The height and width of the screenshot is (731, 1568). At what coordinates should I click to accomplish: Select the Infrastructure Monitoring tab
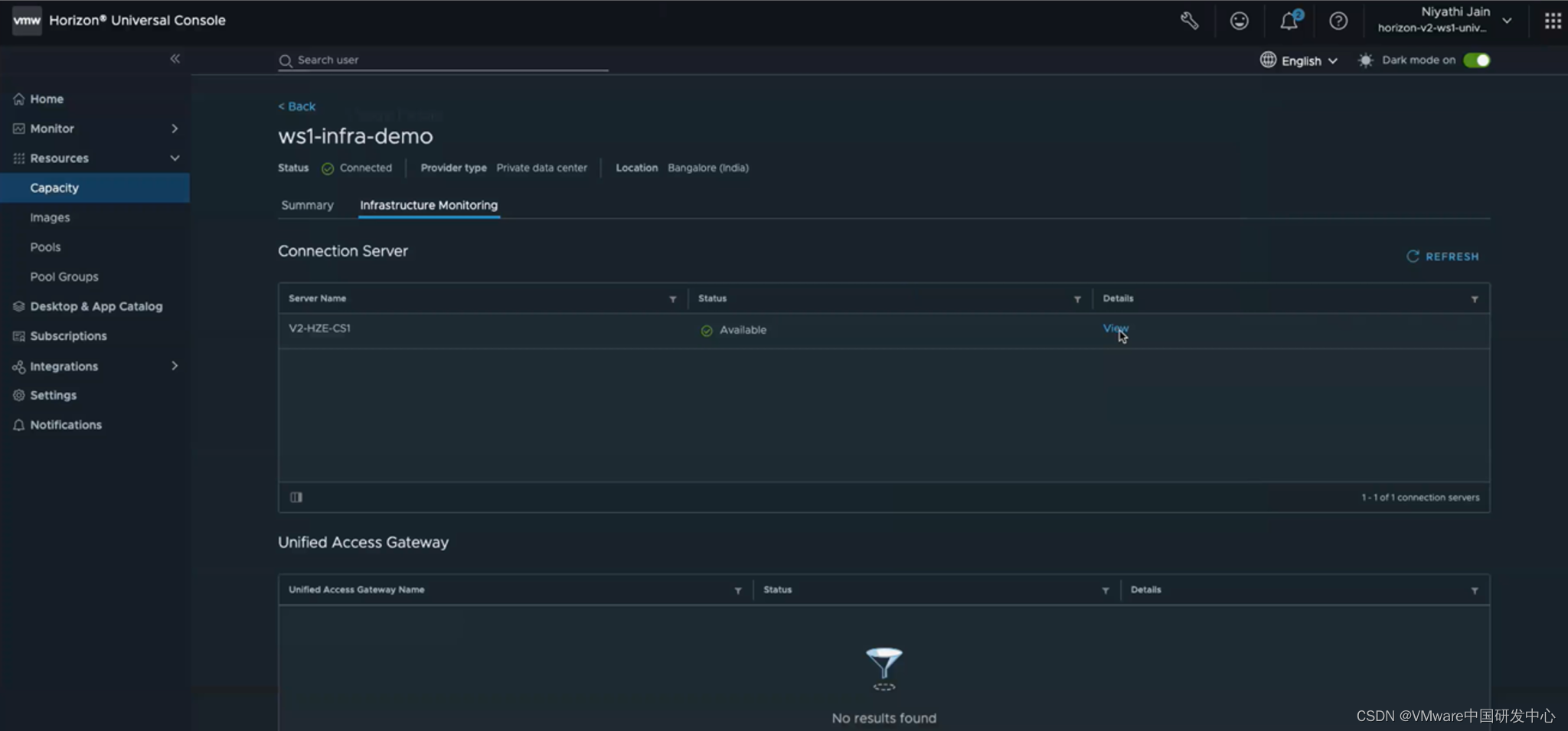pos(429,205)
